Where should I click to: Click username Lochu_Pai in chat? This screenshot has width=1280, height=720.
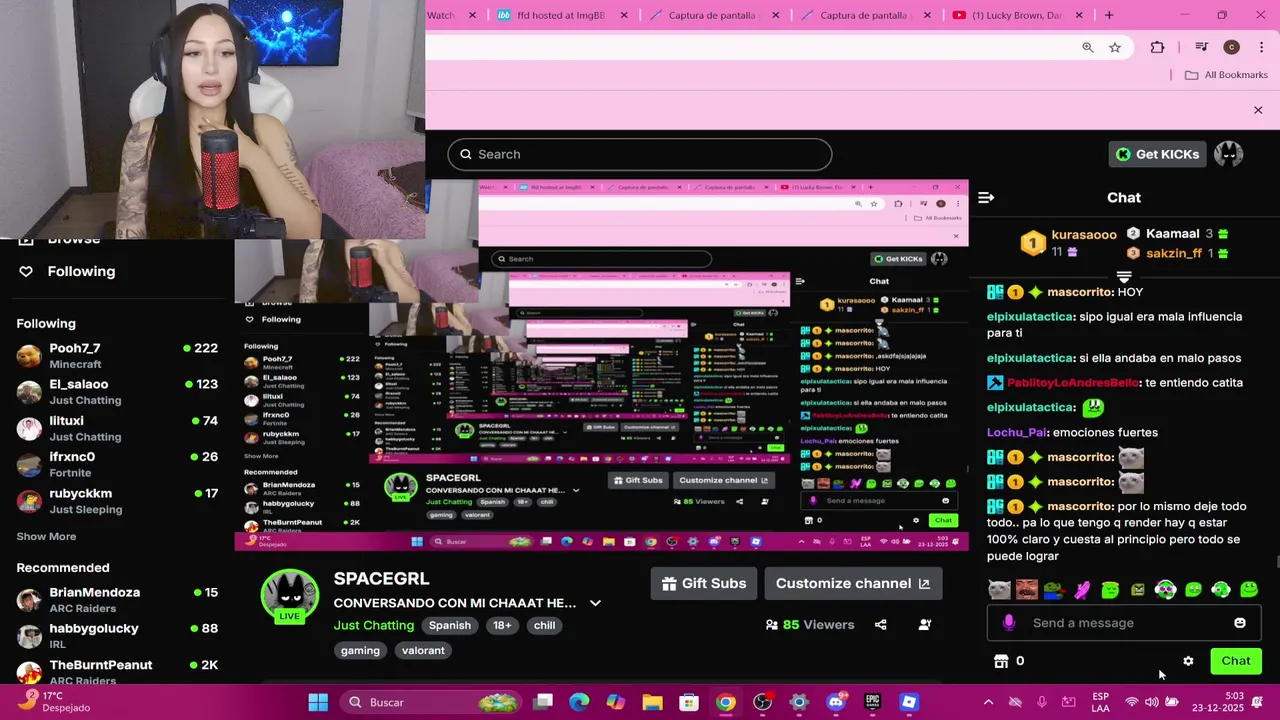pos(1017,432)
